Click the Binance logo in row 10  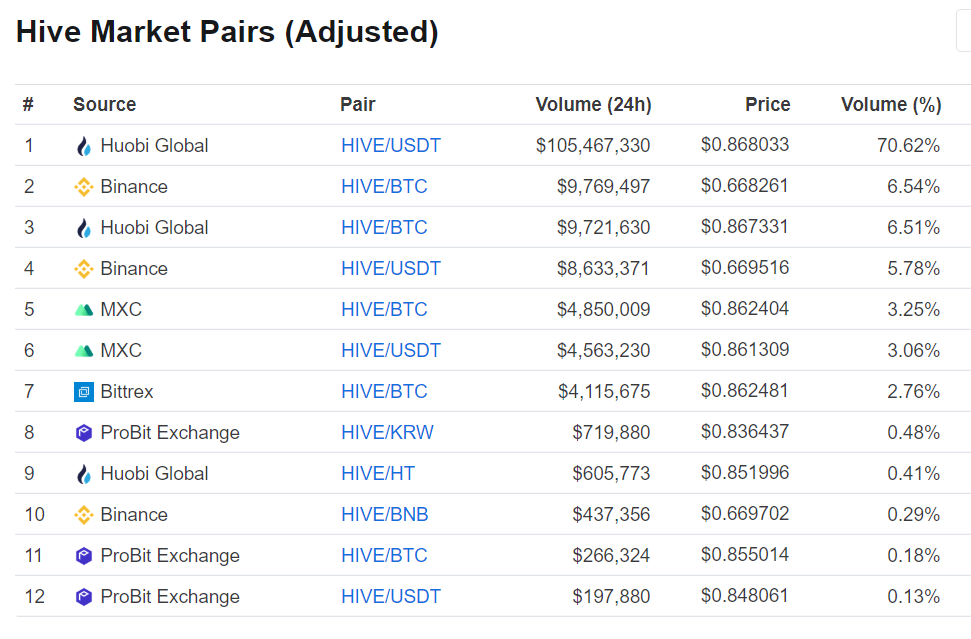click(x=84, y=515)
